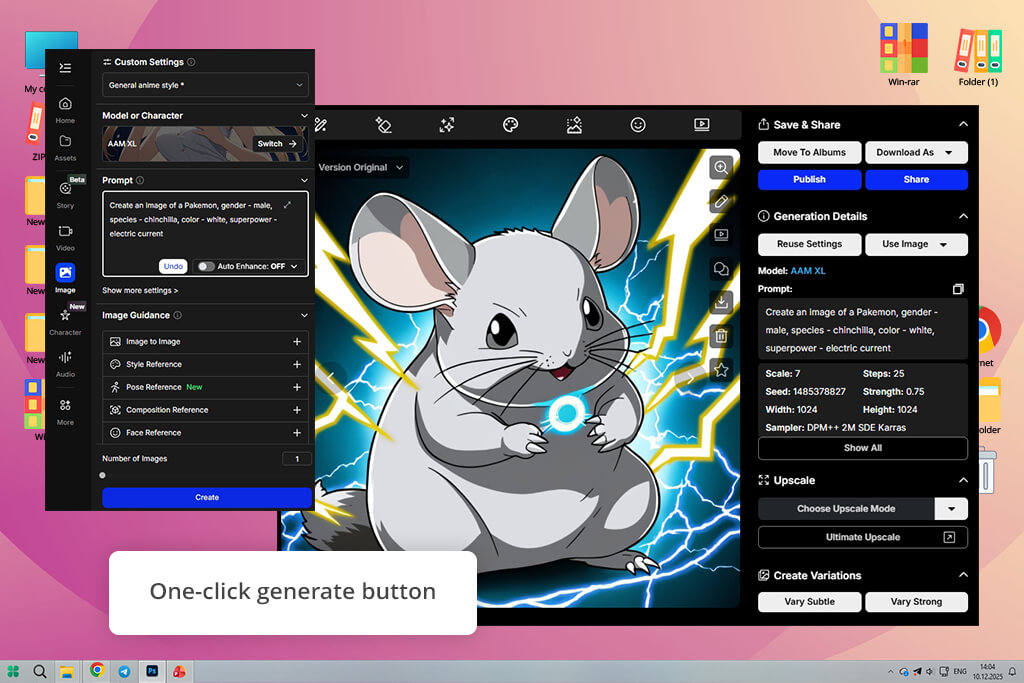Click the comment bubbles icon on image

tap(721, 268)
